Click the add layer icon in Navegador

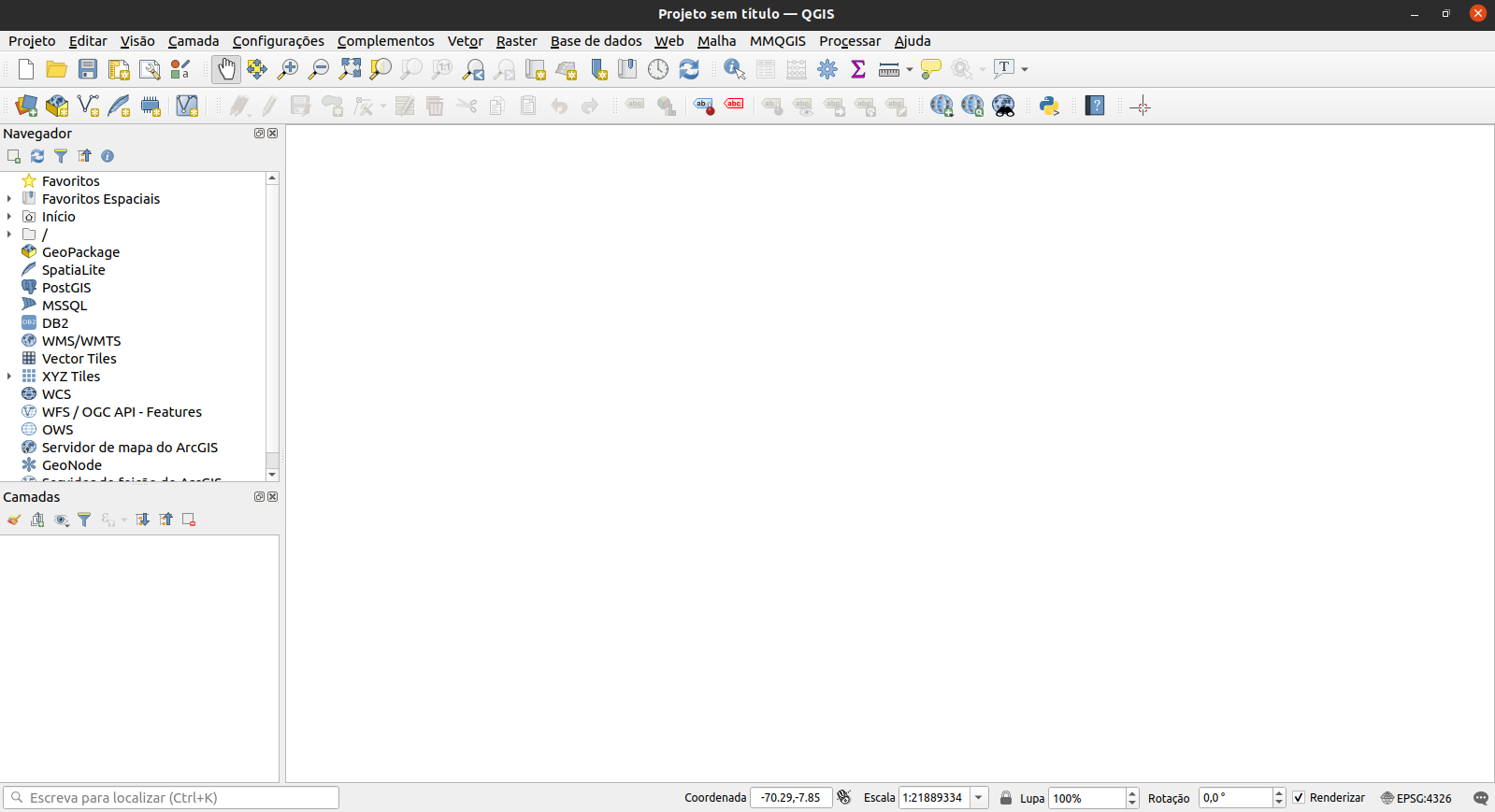click(x=14, y=156)
